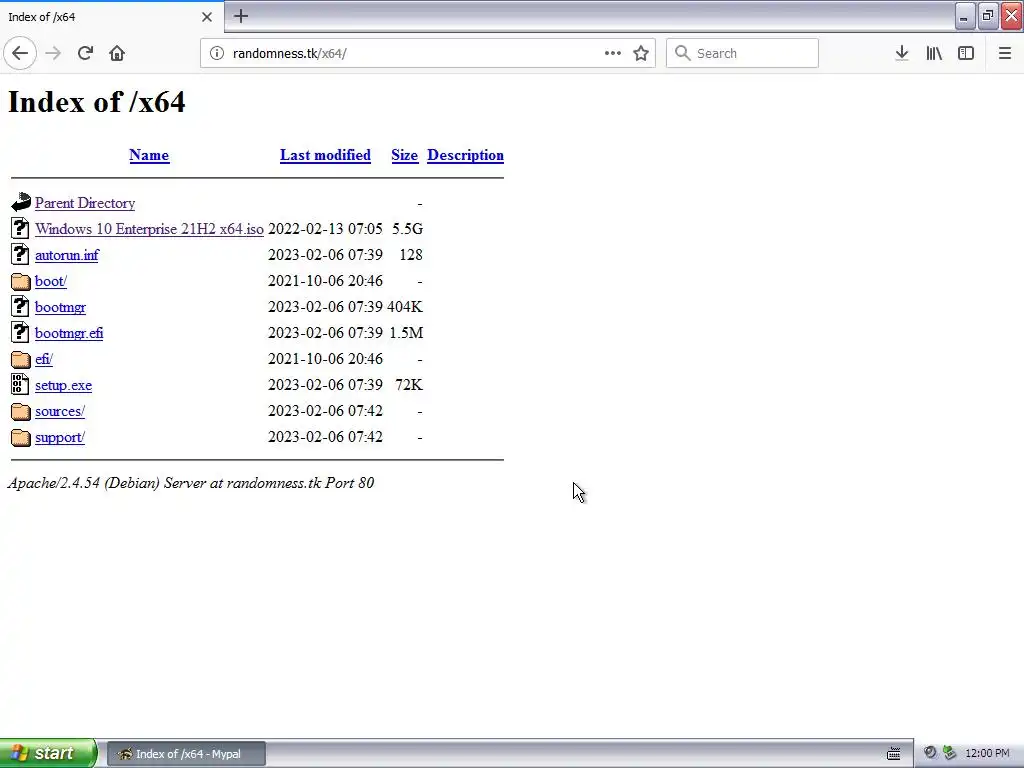Open the home page via house icon
The height and width of the screenshot is (768, 1024).
(x=117, y=53)
